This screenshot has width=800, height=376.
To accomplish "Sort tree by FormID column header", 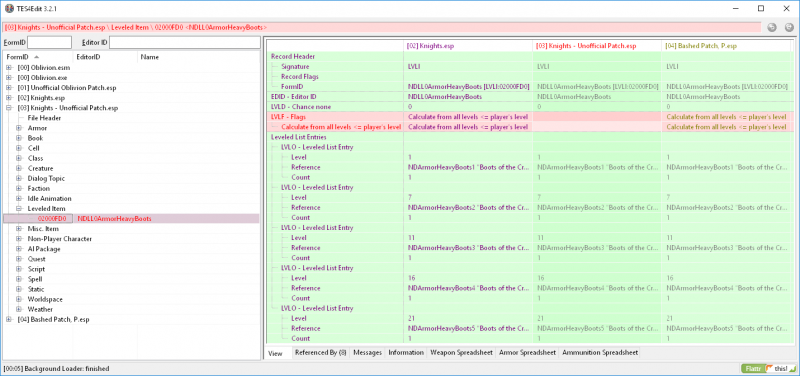I will [37, 57].
